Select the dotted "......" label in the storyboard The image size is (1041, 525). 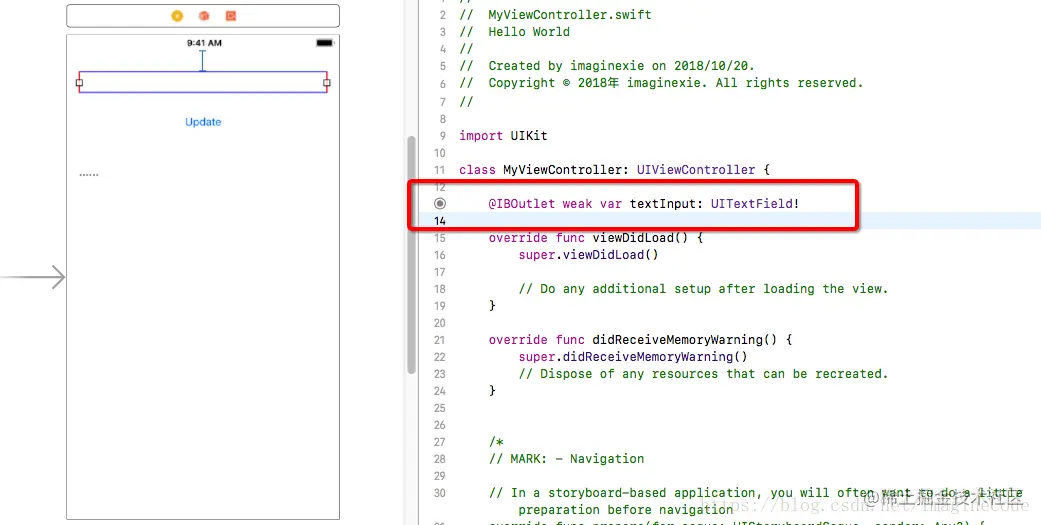[x=89, y=174]
